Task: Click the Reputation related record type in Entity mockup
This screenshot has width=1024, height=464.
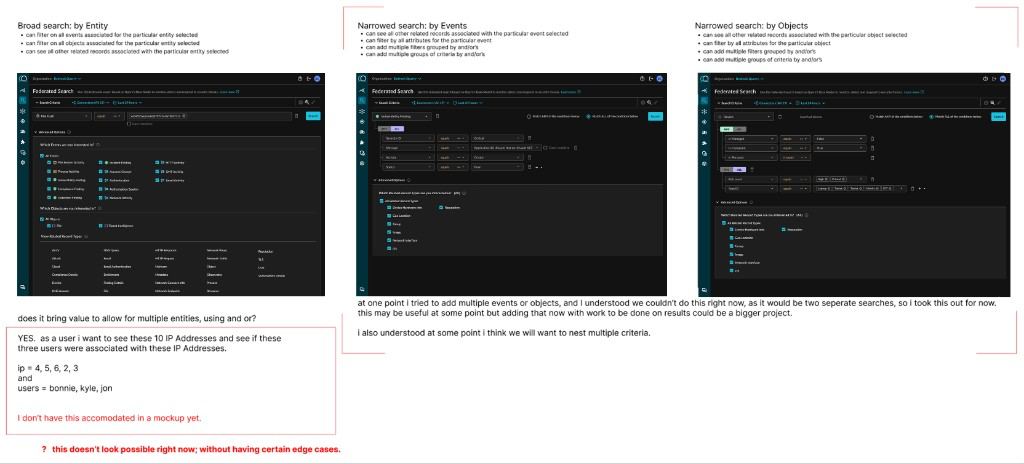Action: [x=265, y=252]
